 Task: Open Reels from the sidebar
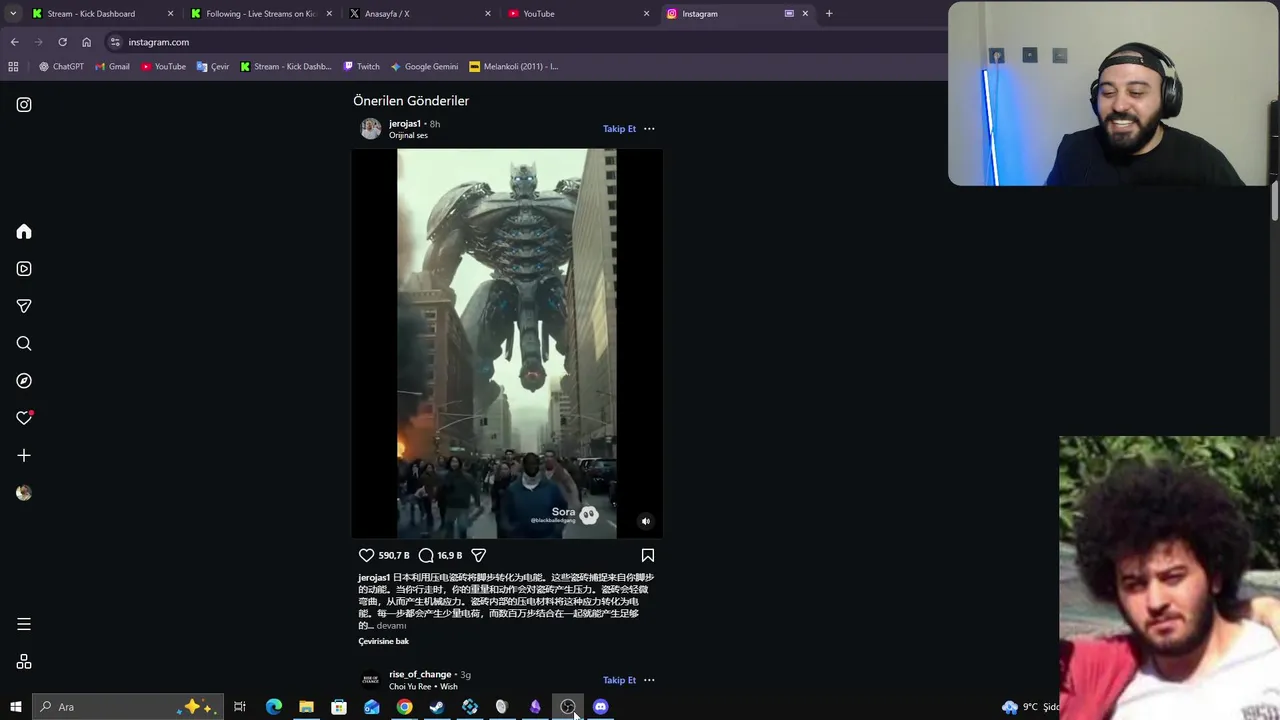pos(24,269)
